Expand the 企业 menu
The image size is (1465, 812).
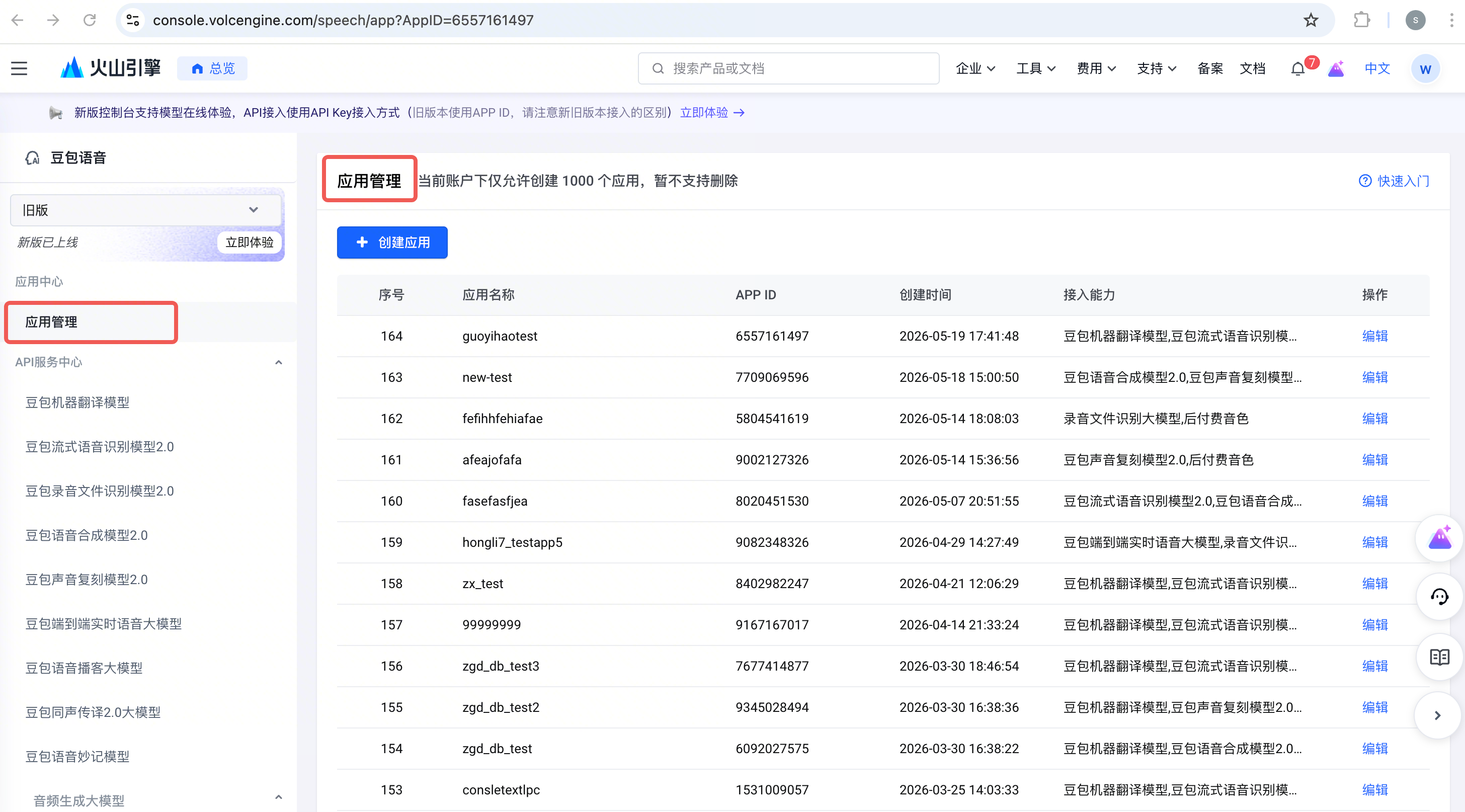(x=975, y=69)
